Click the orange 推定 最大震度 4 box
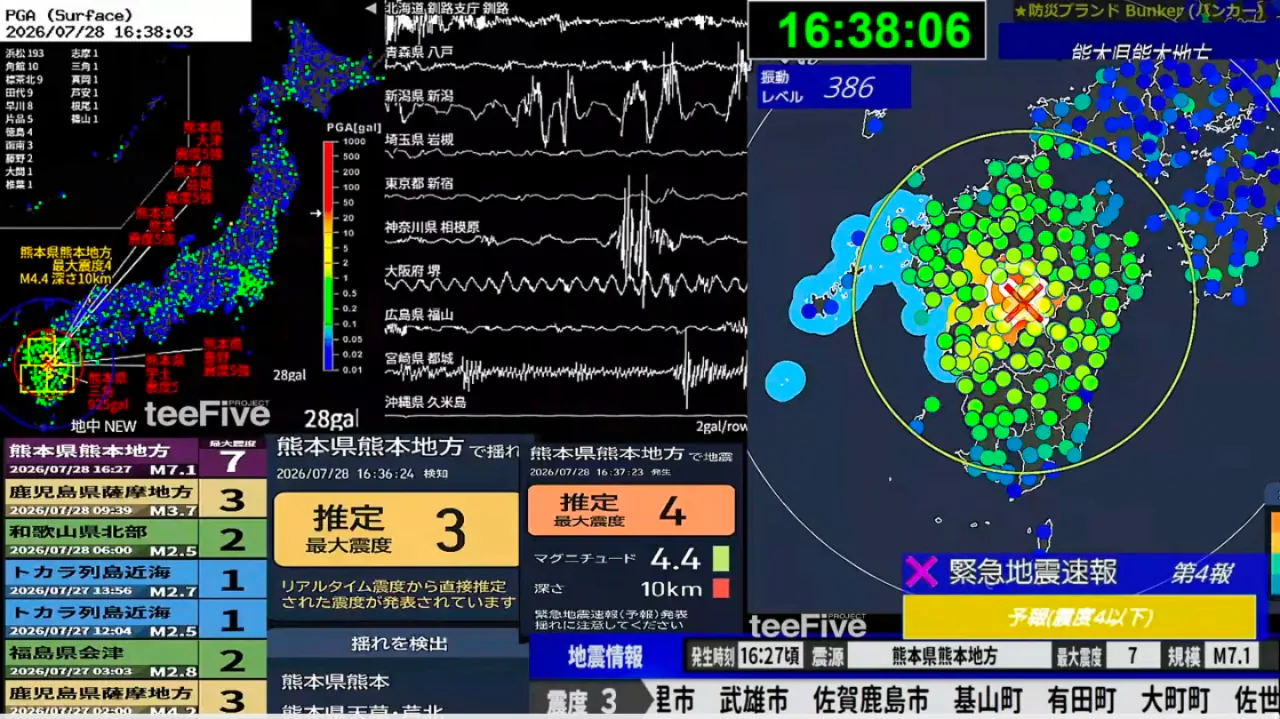 click(631, 511)
